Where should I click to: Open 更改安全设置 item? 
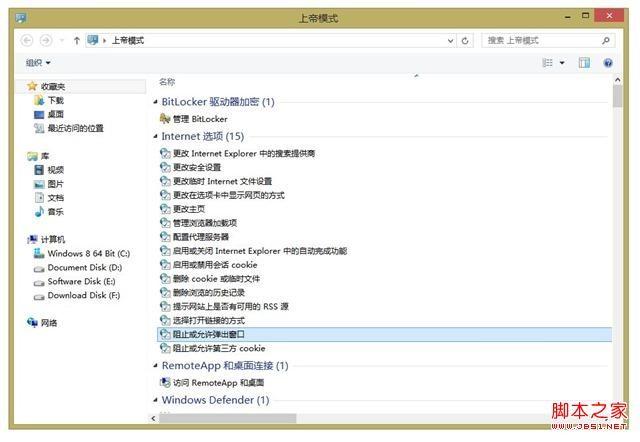click(x=197, y=167)
